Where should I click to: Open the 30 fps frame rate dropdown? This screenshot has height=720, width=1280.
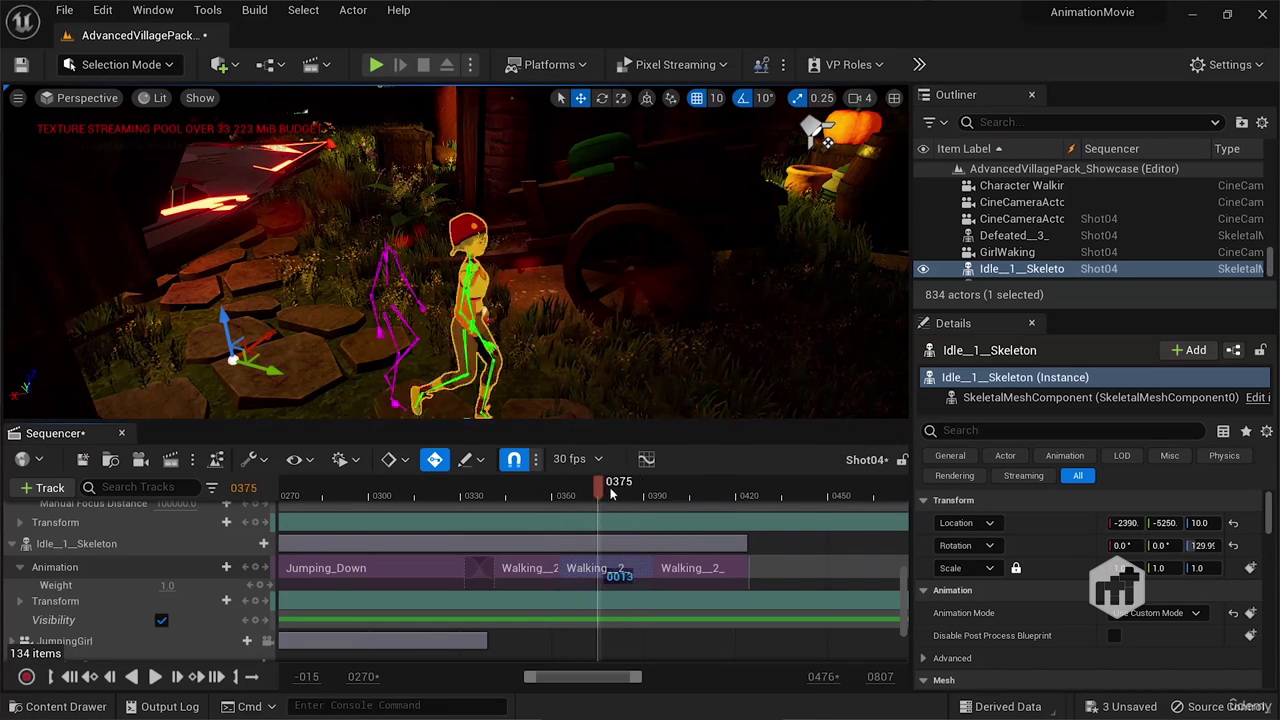point(576,459)
